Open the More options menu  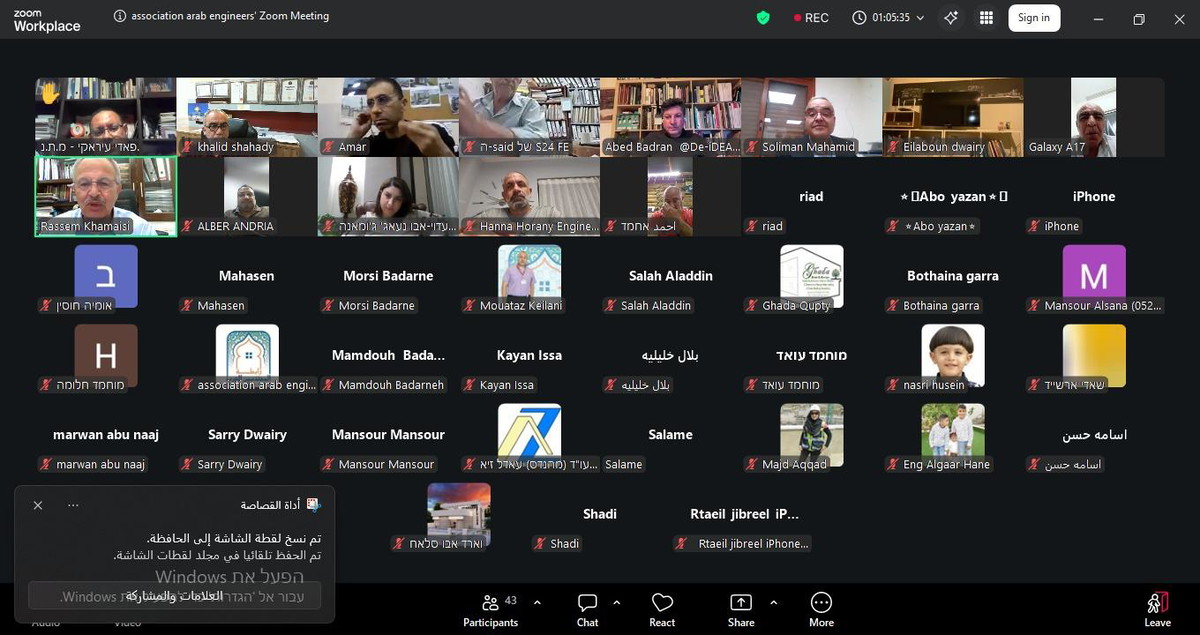[821, 610]
